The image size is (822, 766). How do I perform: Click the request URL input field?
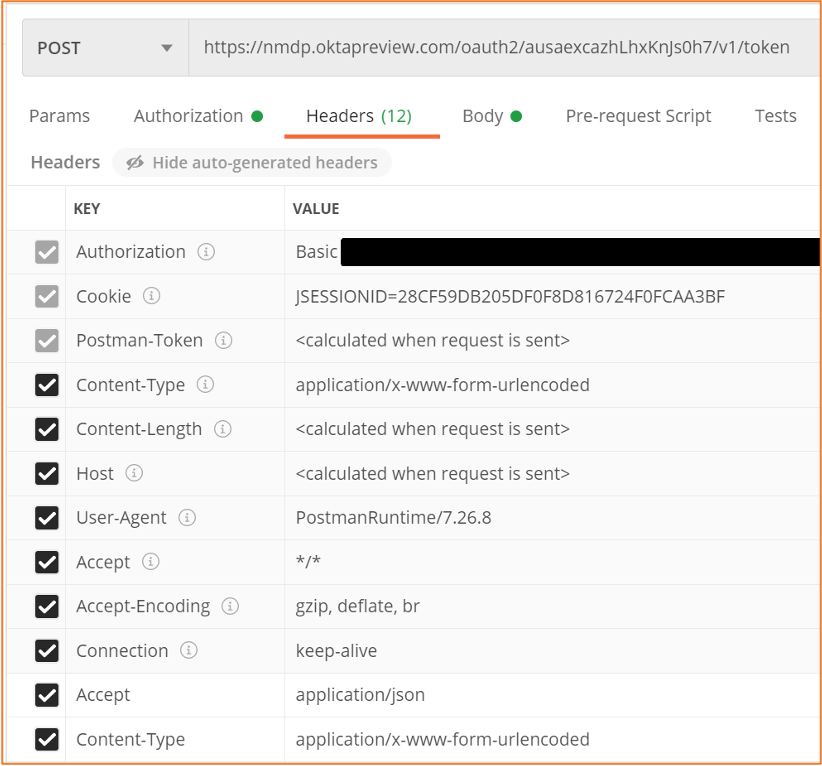coord(500,48)
